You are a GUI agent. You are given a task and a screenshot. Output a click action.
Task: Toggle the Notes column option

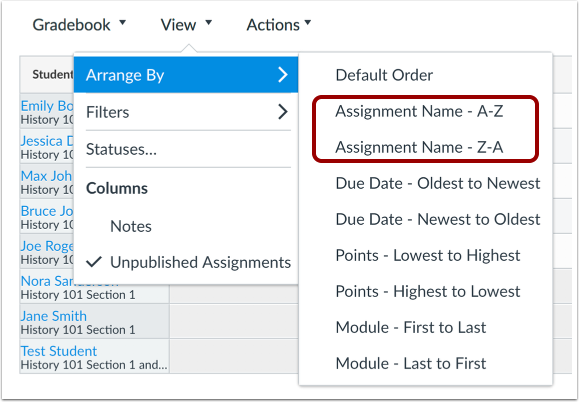pos(186,226)
